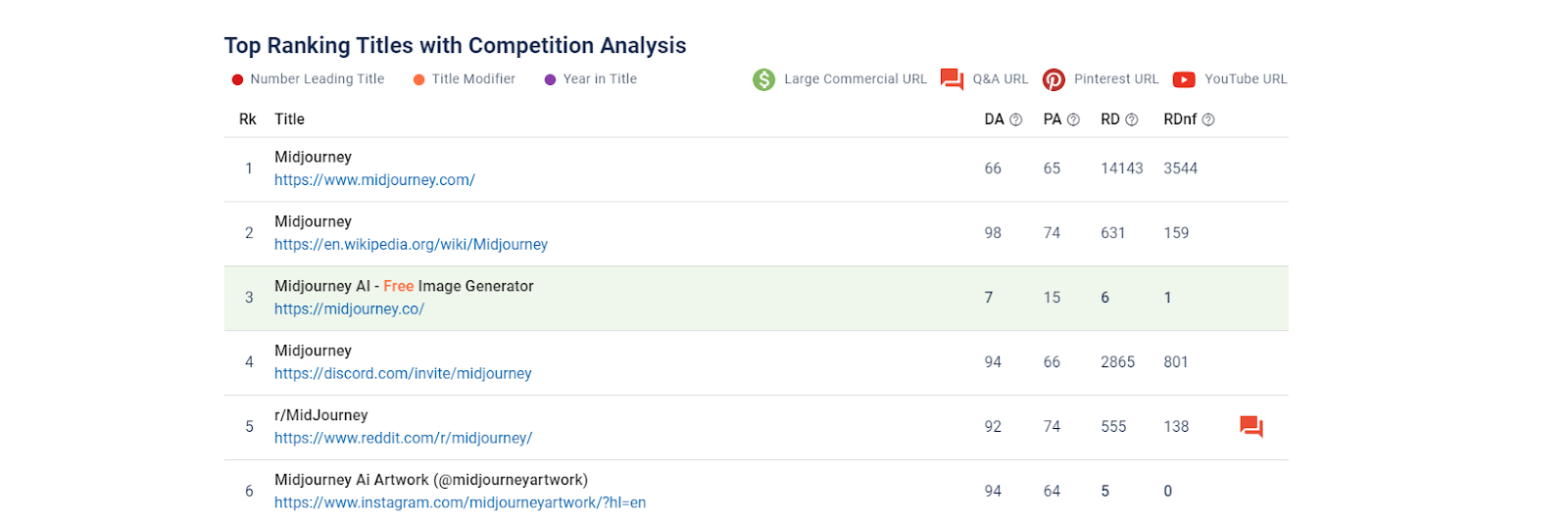
Task: Open the reddit.com r/midjourney link
Action: pyautogui.click(x=403, y=439)
